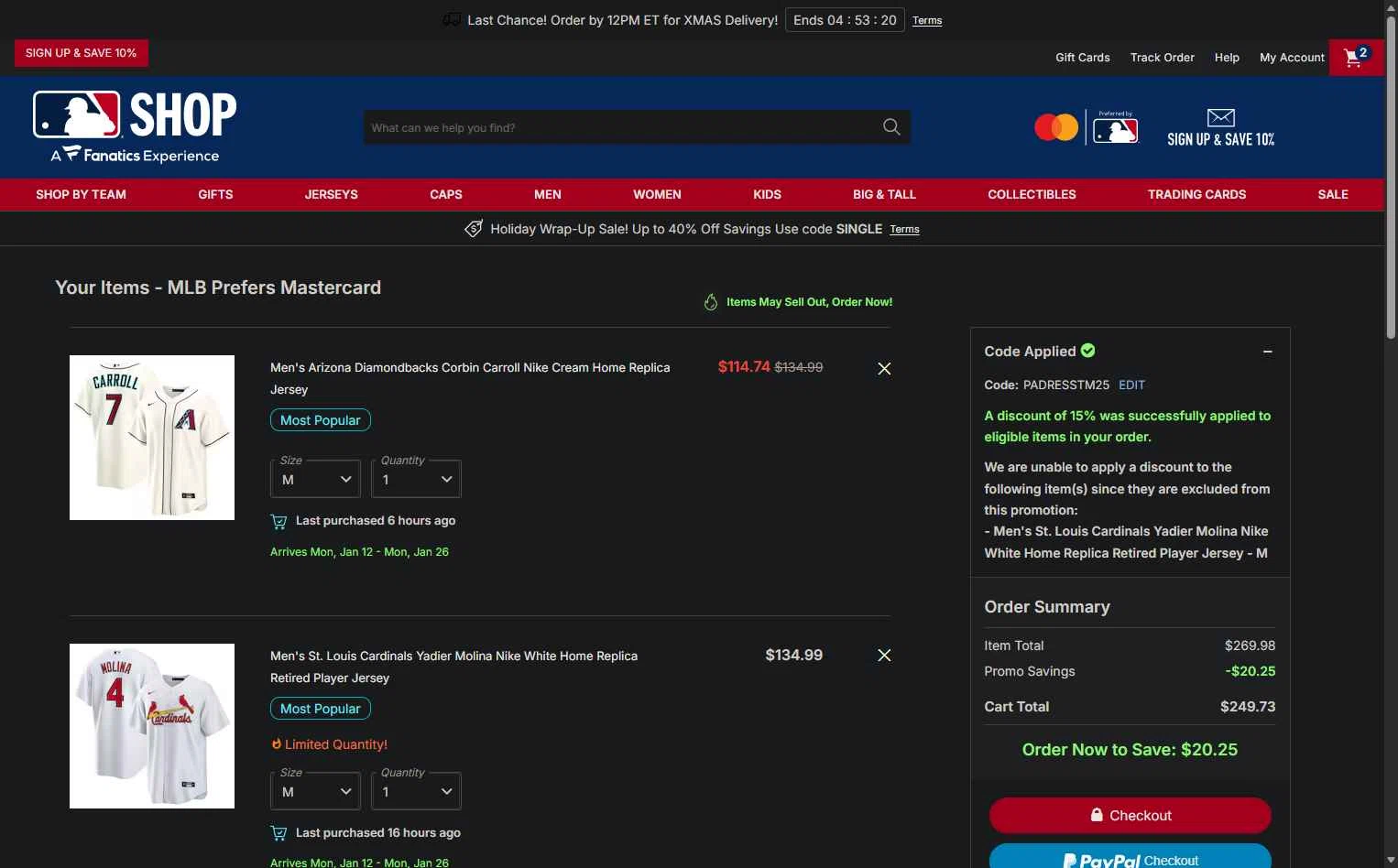The image size is (1398, 868).
Task: Open the Kids menu
Action: click(767, 194)
